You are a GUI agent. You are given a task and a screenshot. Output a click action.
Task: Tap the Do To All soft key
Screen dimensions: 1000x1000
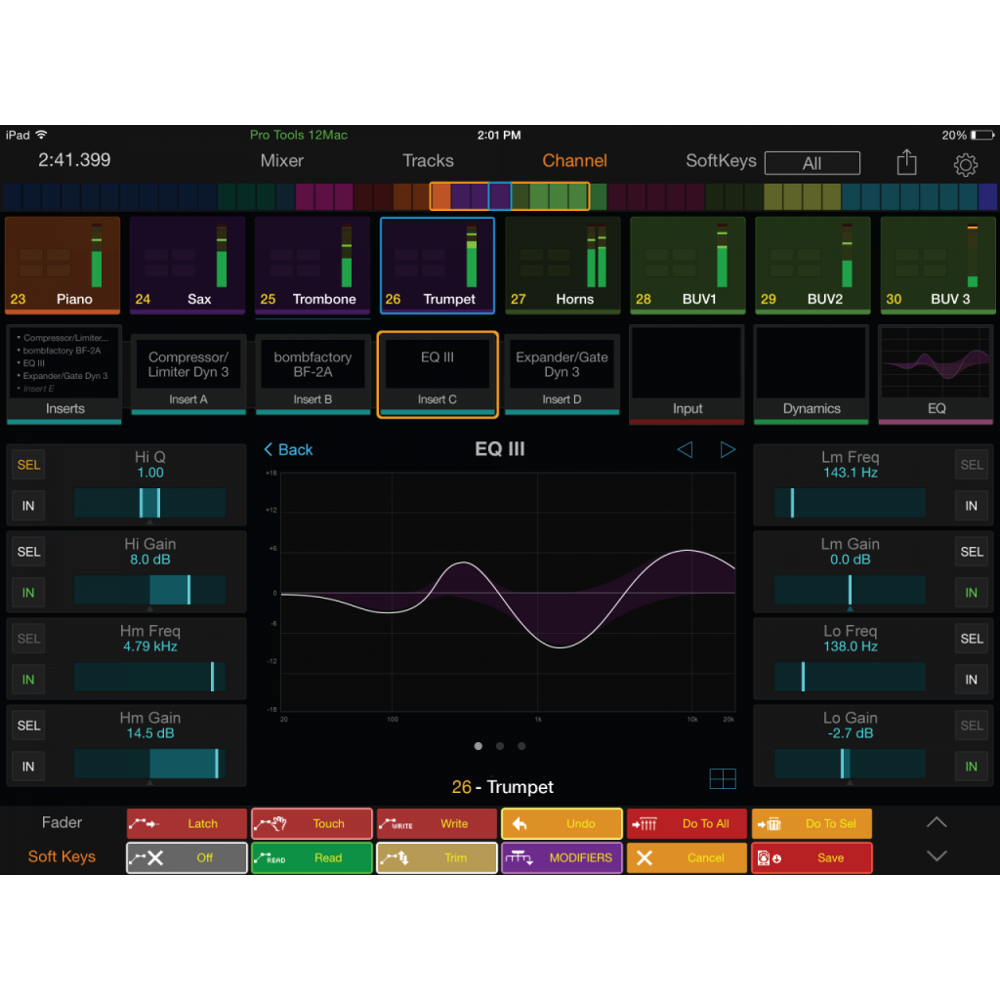[687, 824]
